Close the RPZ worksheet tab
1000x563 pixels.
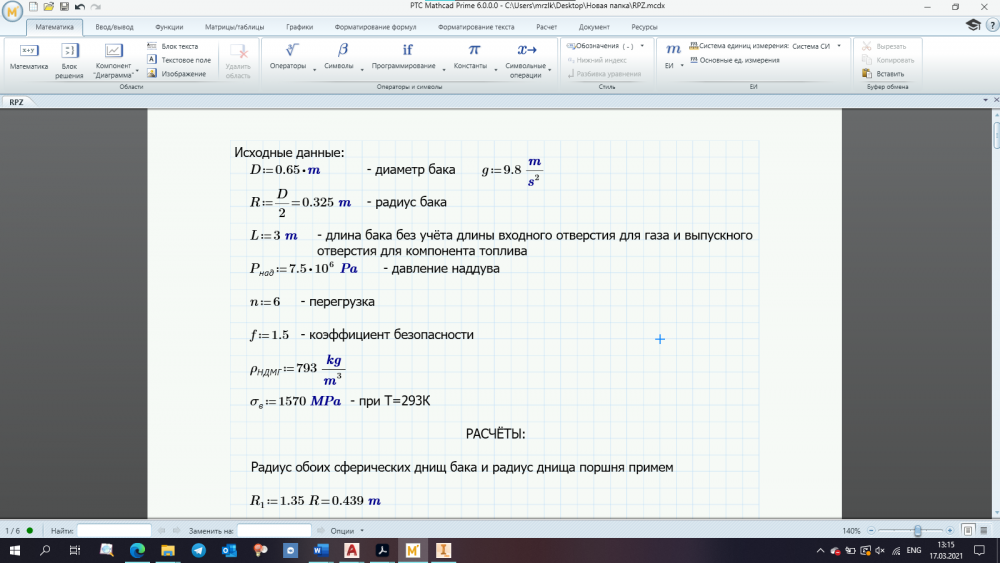[996, 100]
